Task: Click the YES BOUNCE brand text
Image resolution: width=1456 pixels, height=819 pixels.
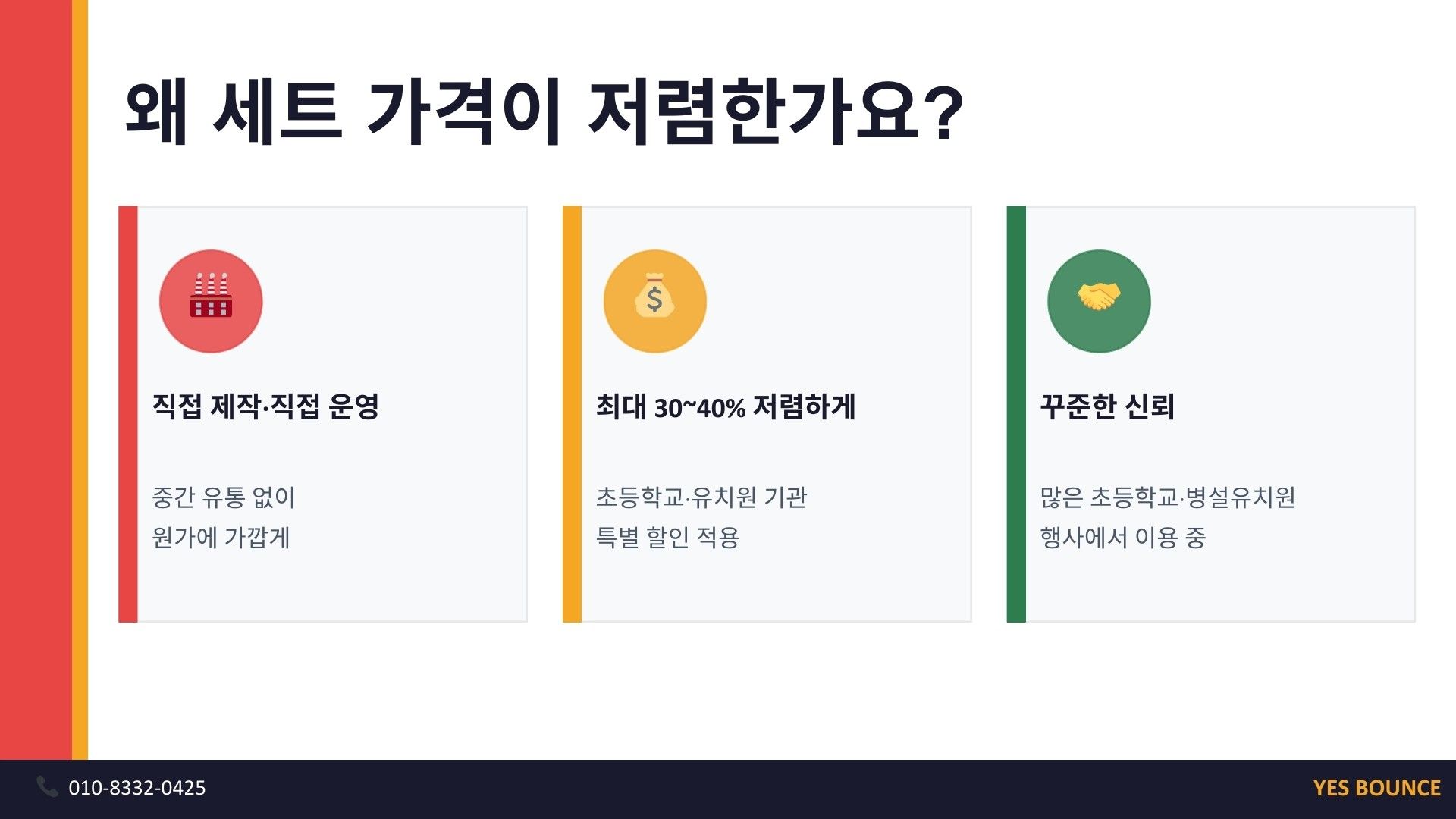Action: (1376, 788)
